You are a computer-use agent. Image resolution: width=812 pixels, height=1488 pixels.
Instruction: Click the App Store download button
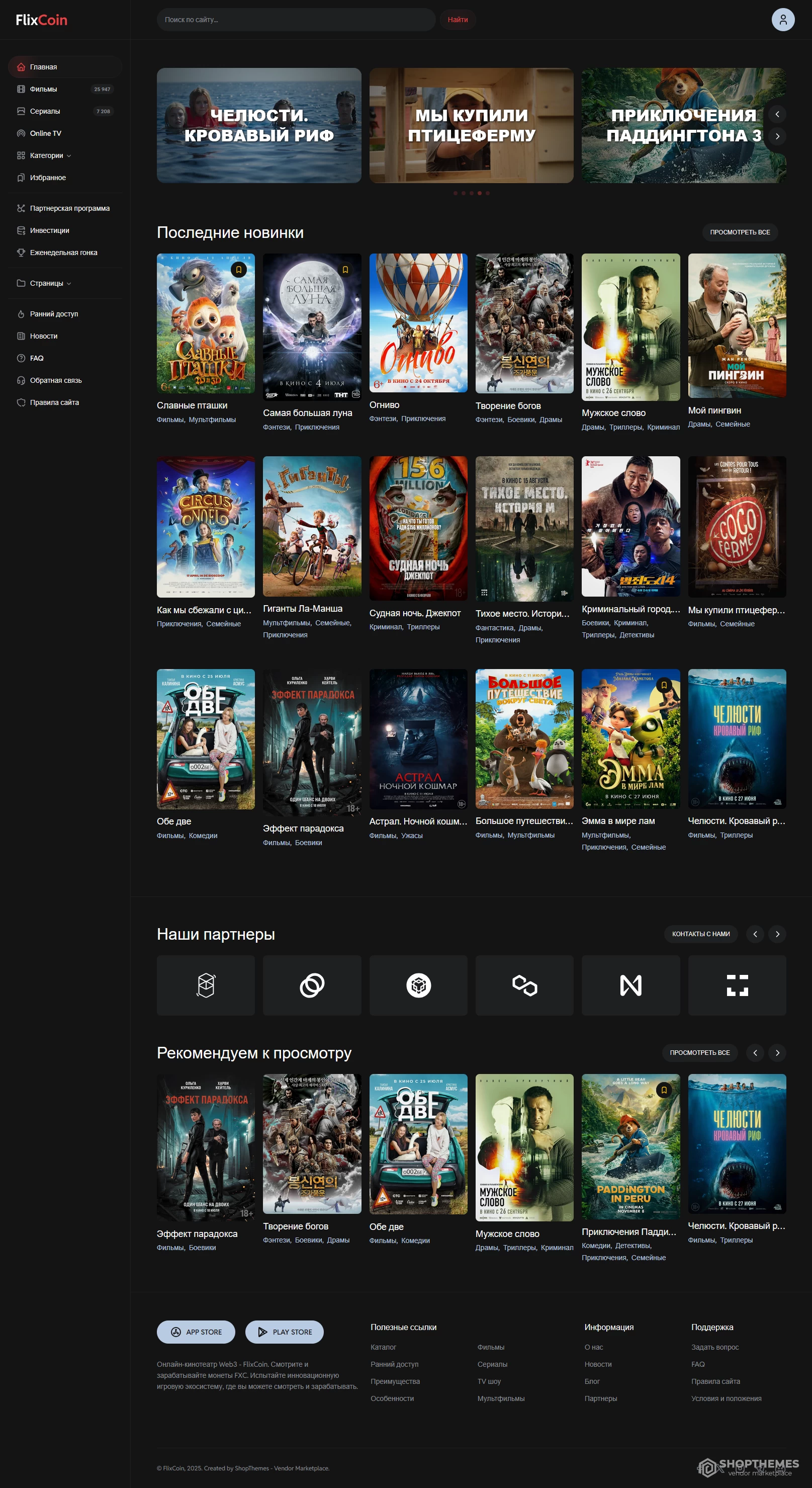click(x=196, y=1332)
